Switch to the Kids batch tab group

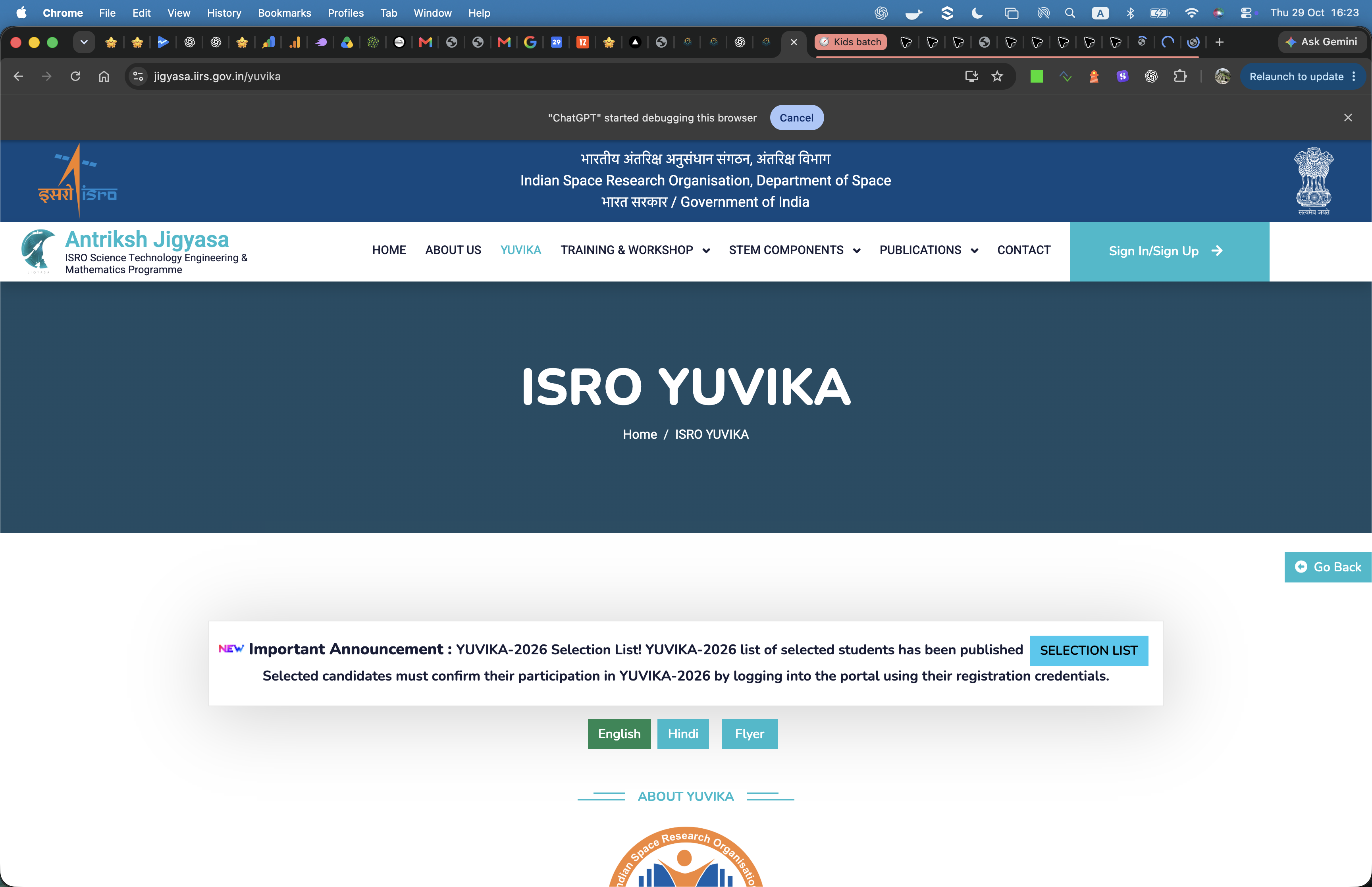(x=851, y=42)
